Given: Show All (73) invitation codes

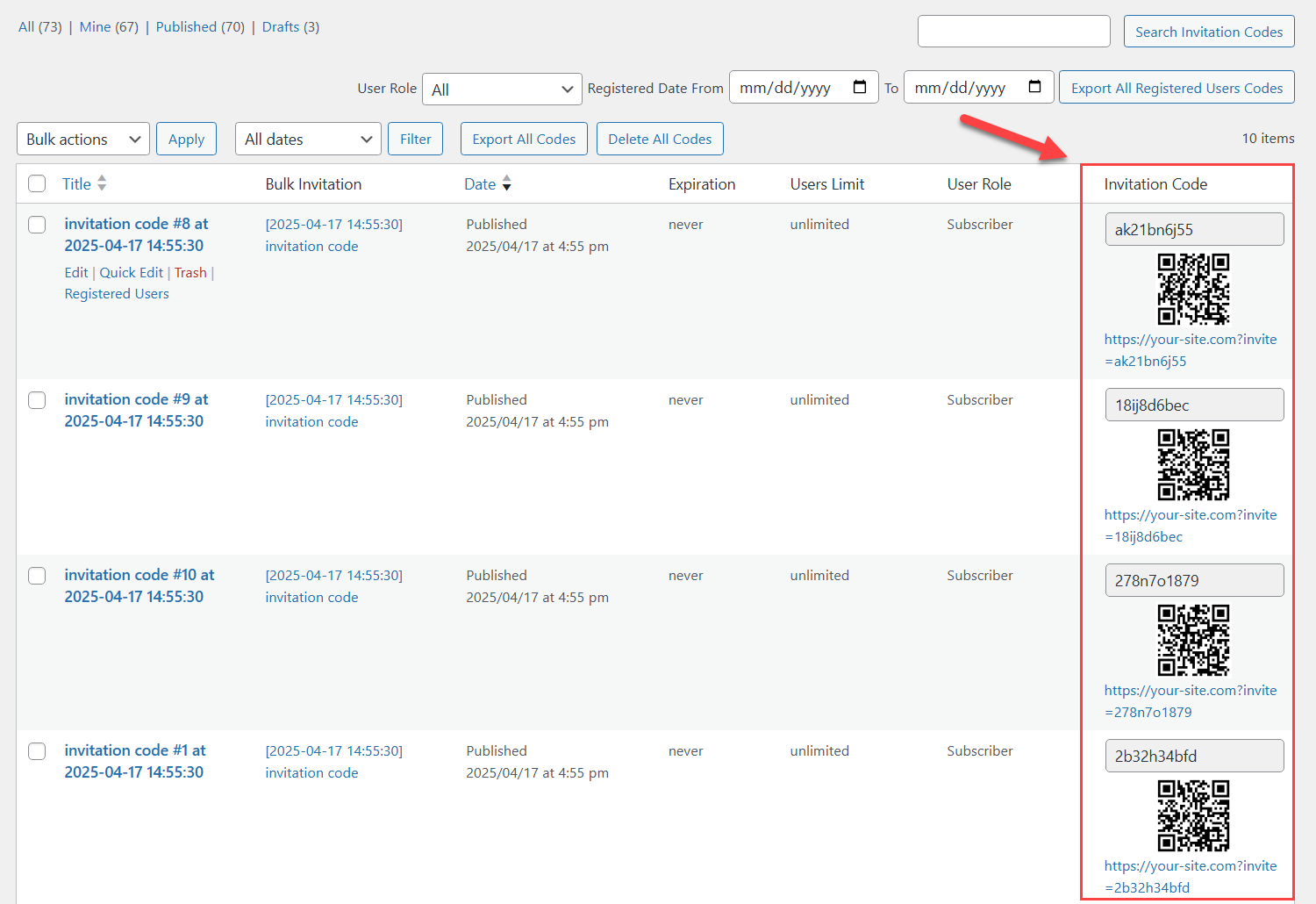Looking at the screenshot, I should click(x=40, y=26).
